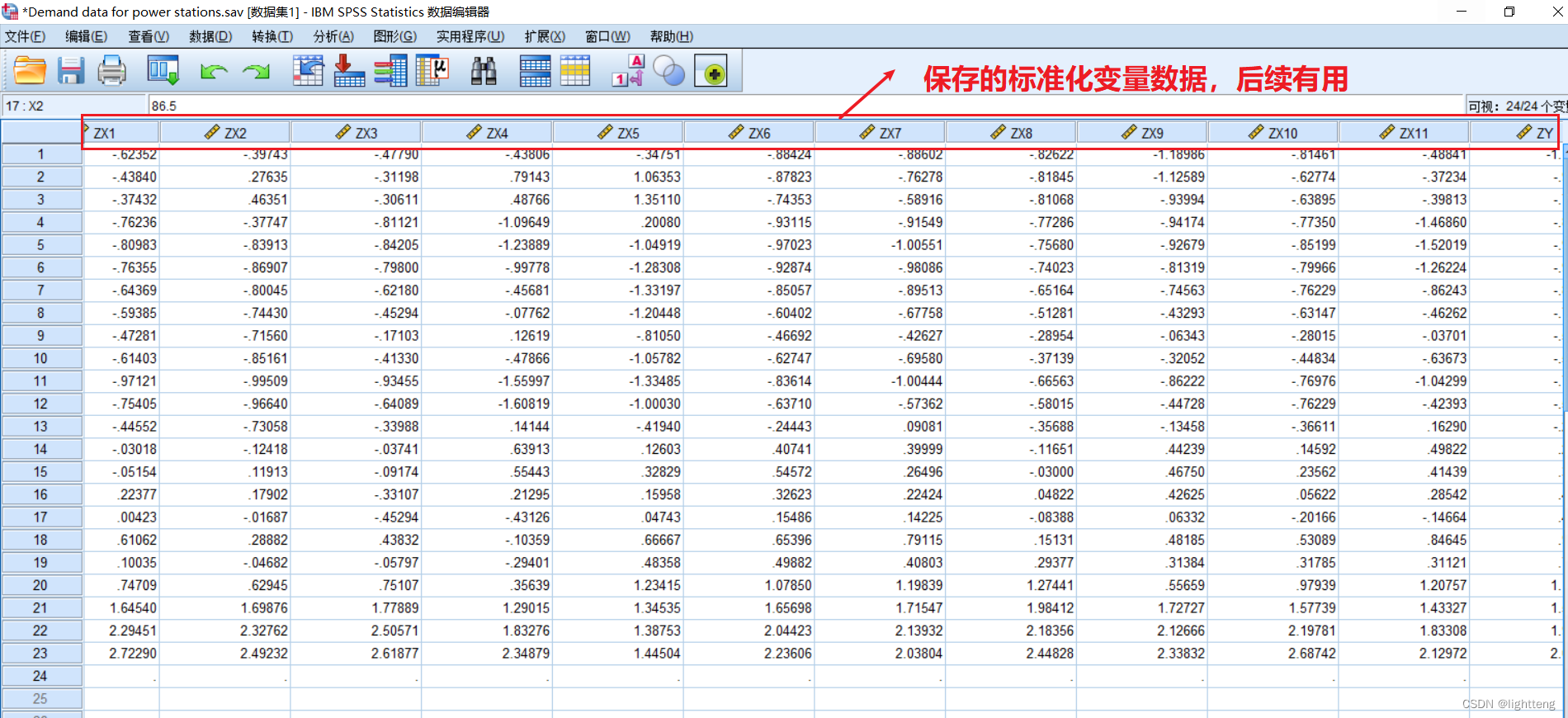Select the ZX3 column header
This screenshot has width=1568, height=718.
pos(356,133)
